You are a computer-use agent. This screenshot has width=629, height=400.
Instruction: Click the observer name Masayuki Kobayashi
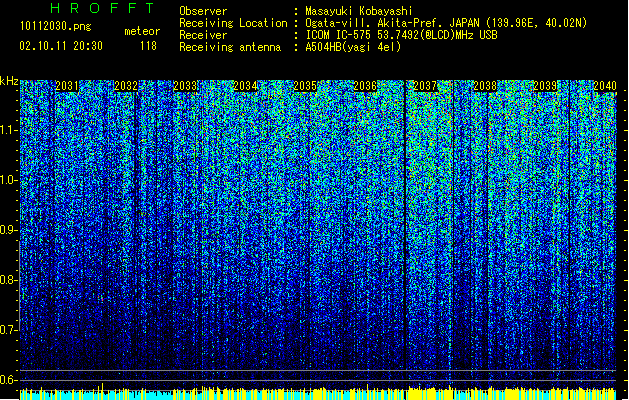coord(359,11)
